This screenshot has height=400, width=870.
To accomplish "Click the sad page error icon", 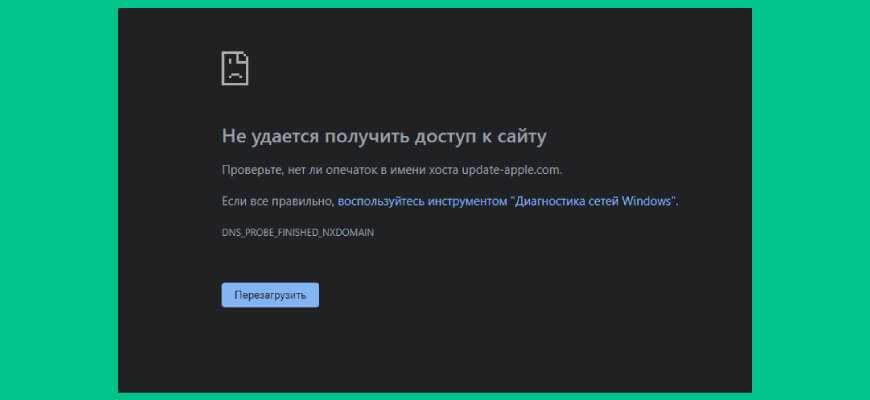I will point(234,68).
